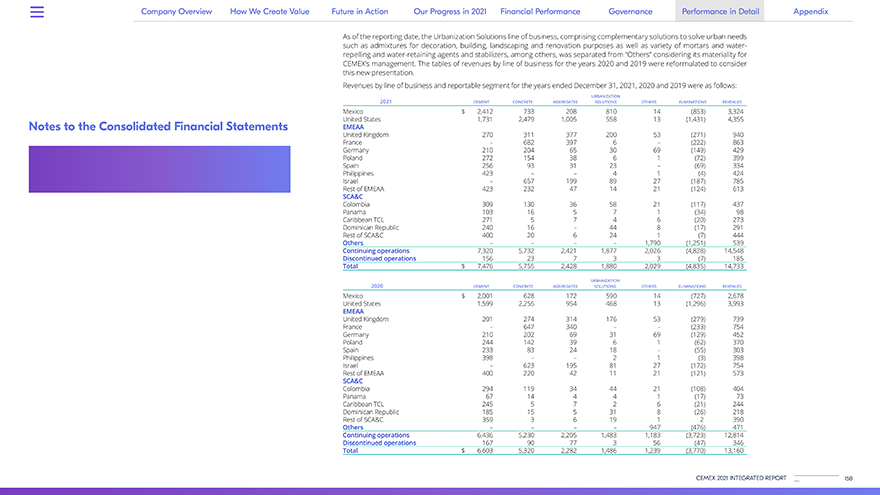Open the How We Create Value section

click(271, 12)
